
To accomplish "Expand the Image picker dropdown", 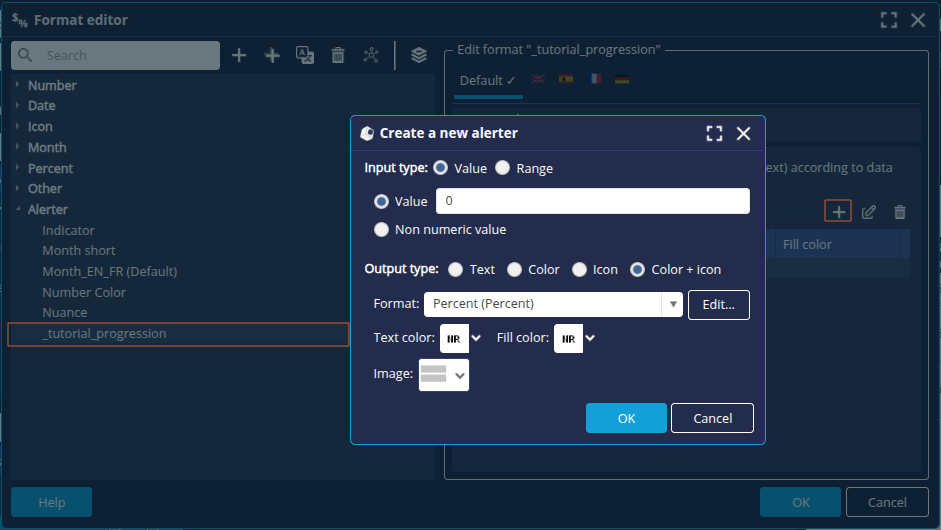I will tap(445, 375).
